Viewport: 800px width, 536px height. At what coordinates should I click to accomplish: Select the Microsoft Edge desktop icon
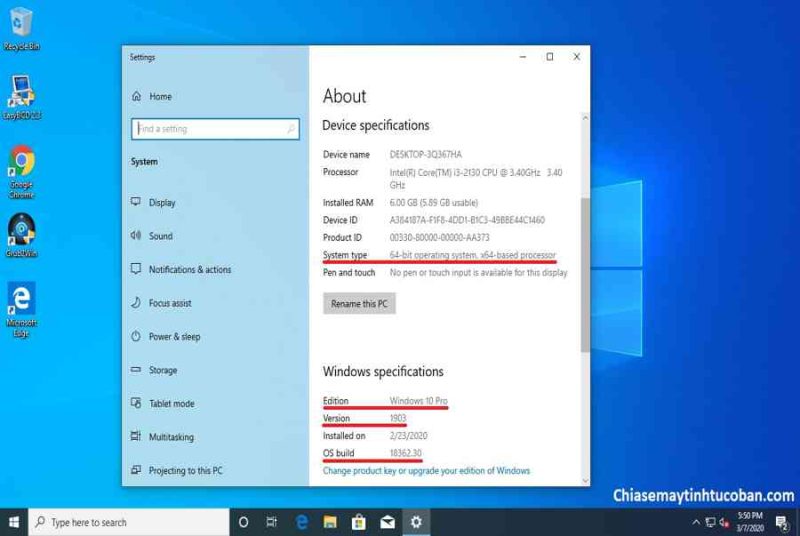pos(21,310)
